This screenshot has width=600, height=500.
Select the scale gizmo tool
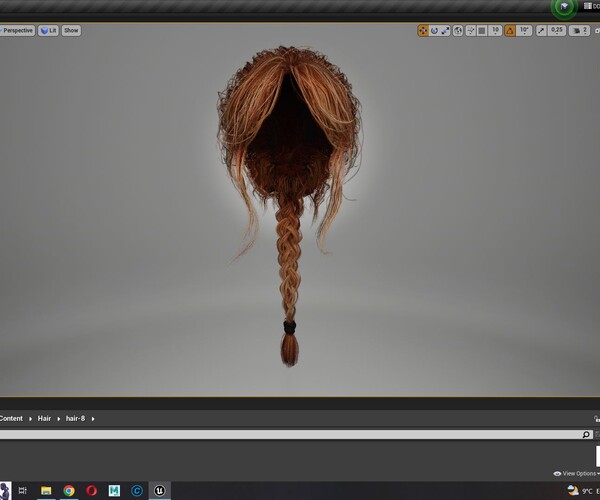tap(445, 31)
